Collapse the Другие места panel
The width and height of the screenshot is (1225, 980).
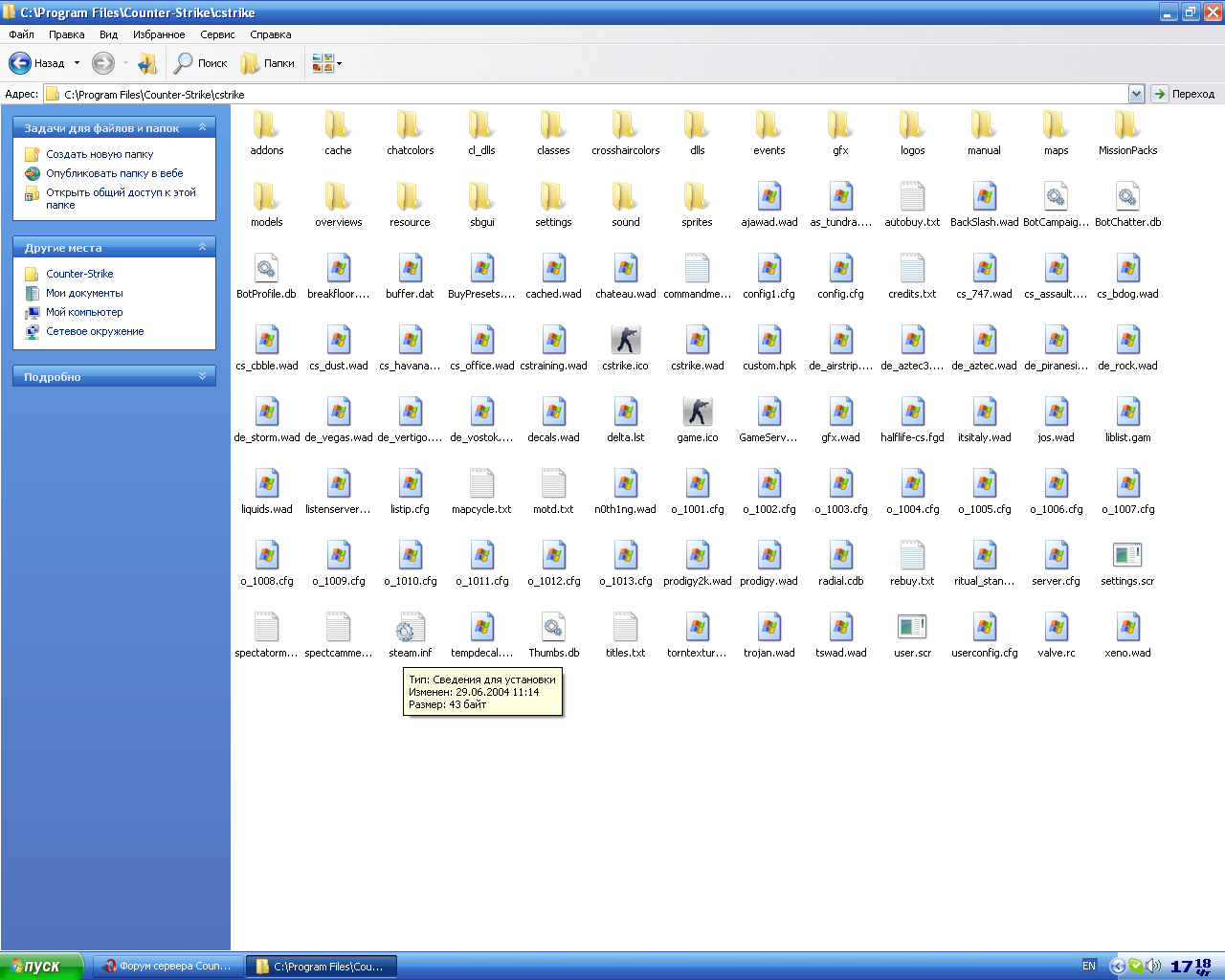point(202,247)
